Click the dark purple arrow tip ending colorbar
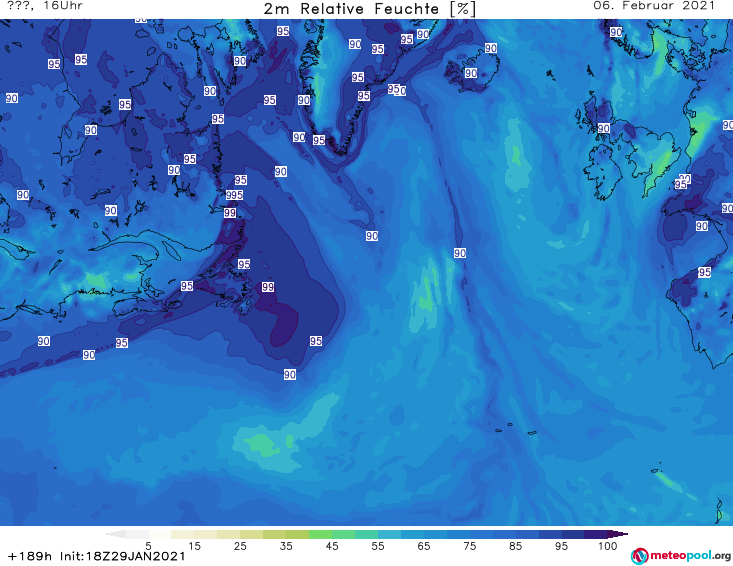733x566 pixels. click(618, 534)
